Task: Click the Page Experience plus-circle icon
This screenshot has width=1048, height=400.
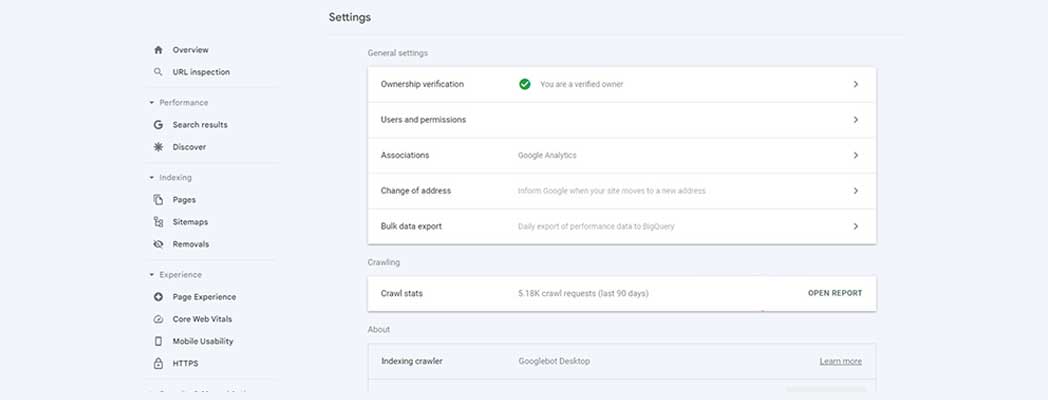Action: tap(158, 297)
